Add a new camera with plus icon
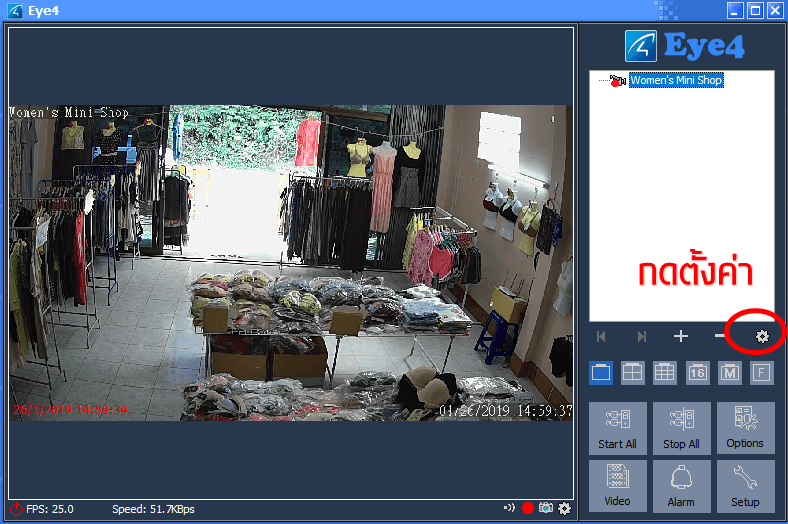This screenshot has width=788, height=524. 680,336
